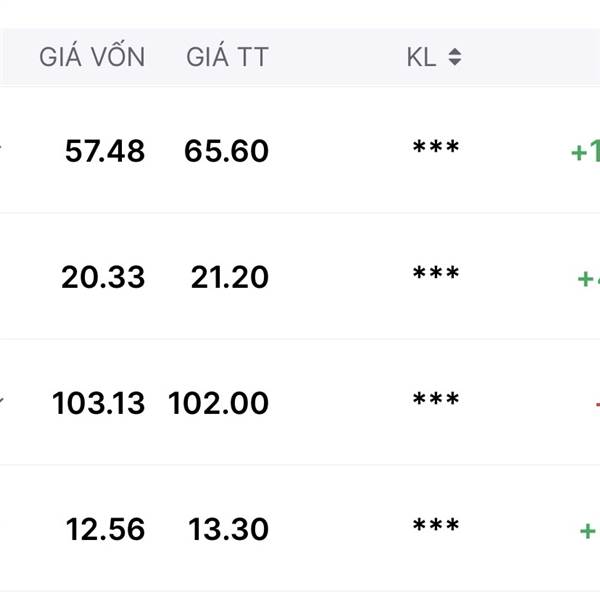Reveal masked quantity in the 65.60 row
This screenshot has width=600, height=600.
pos(436,147)
